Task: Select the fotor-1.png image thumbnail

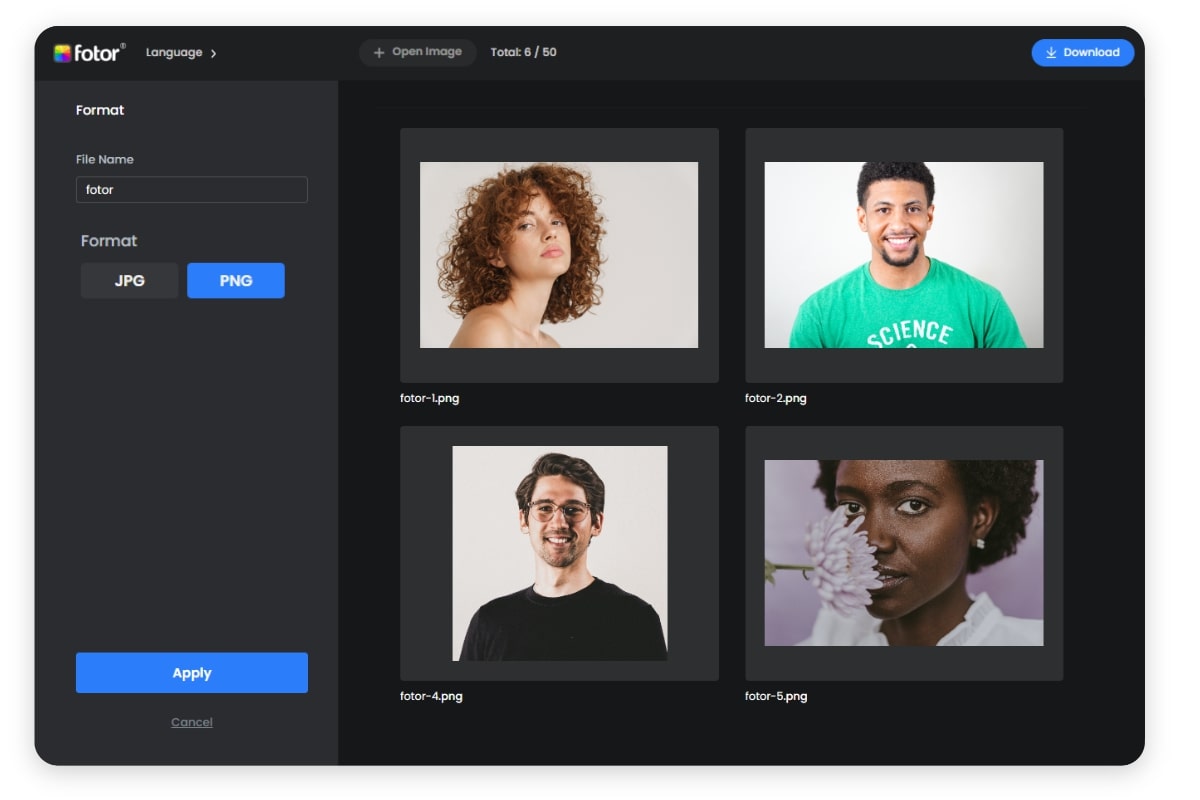Action: click(559, 254)
